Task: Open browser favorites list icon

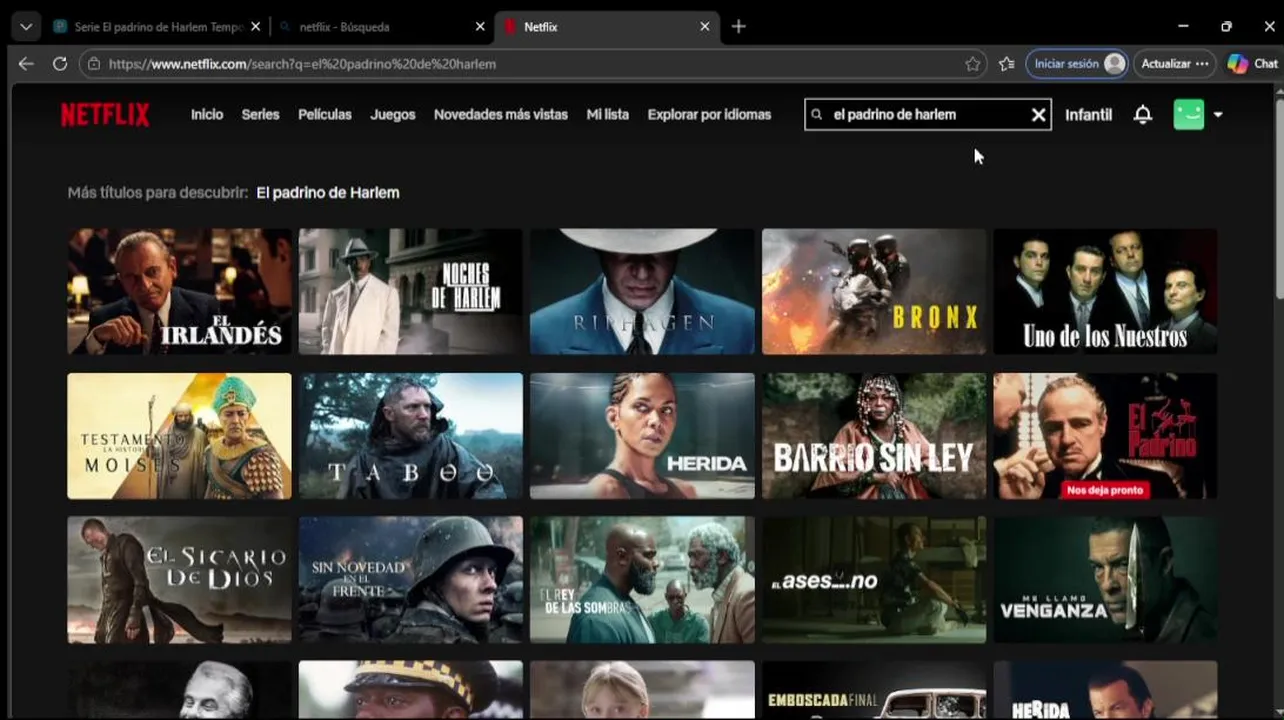Action: [1007, 64]
